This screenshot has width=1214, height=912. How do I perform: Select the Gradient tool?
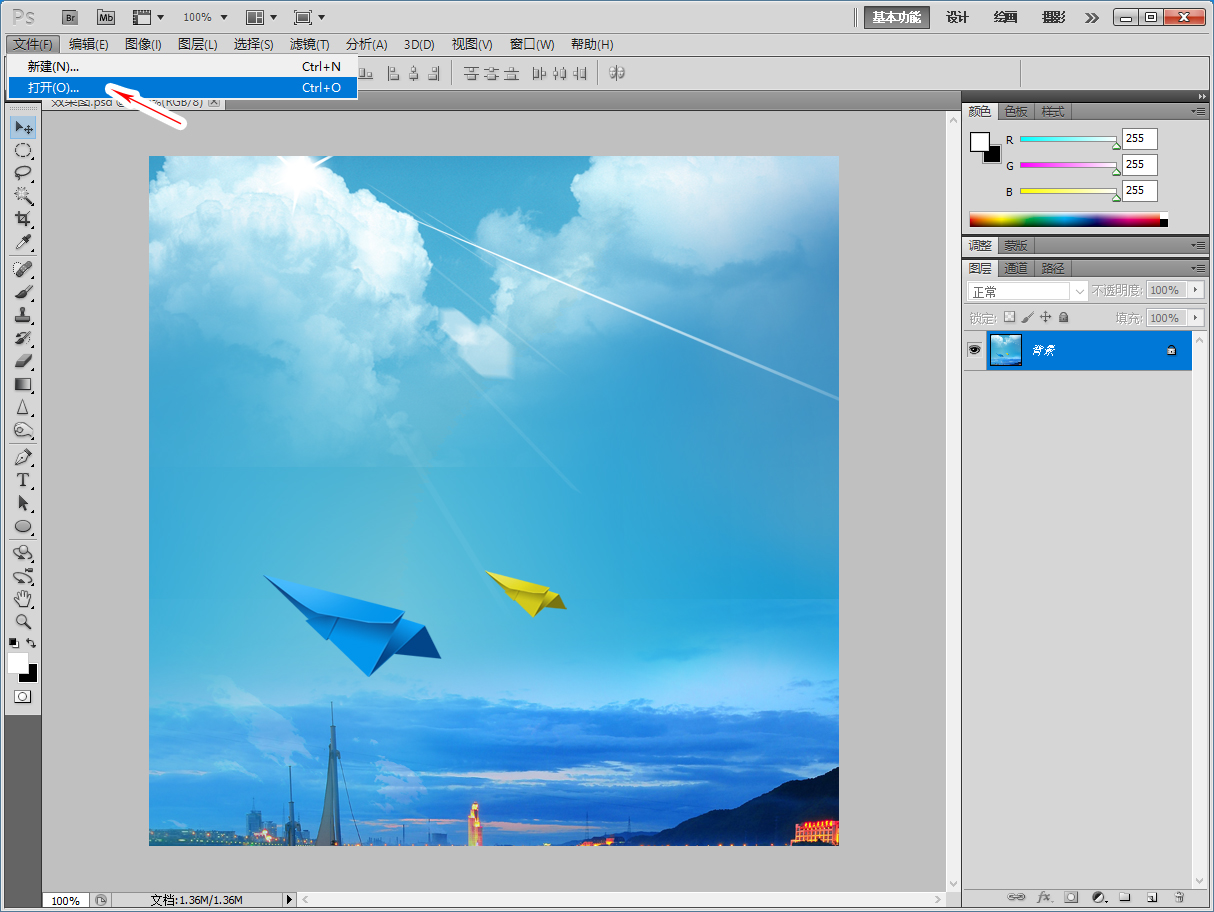point(23,384)
